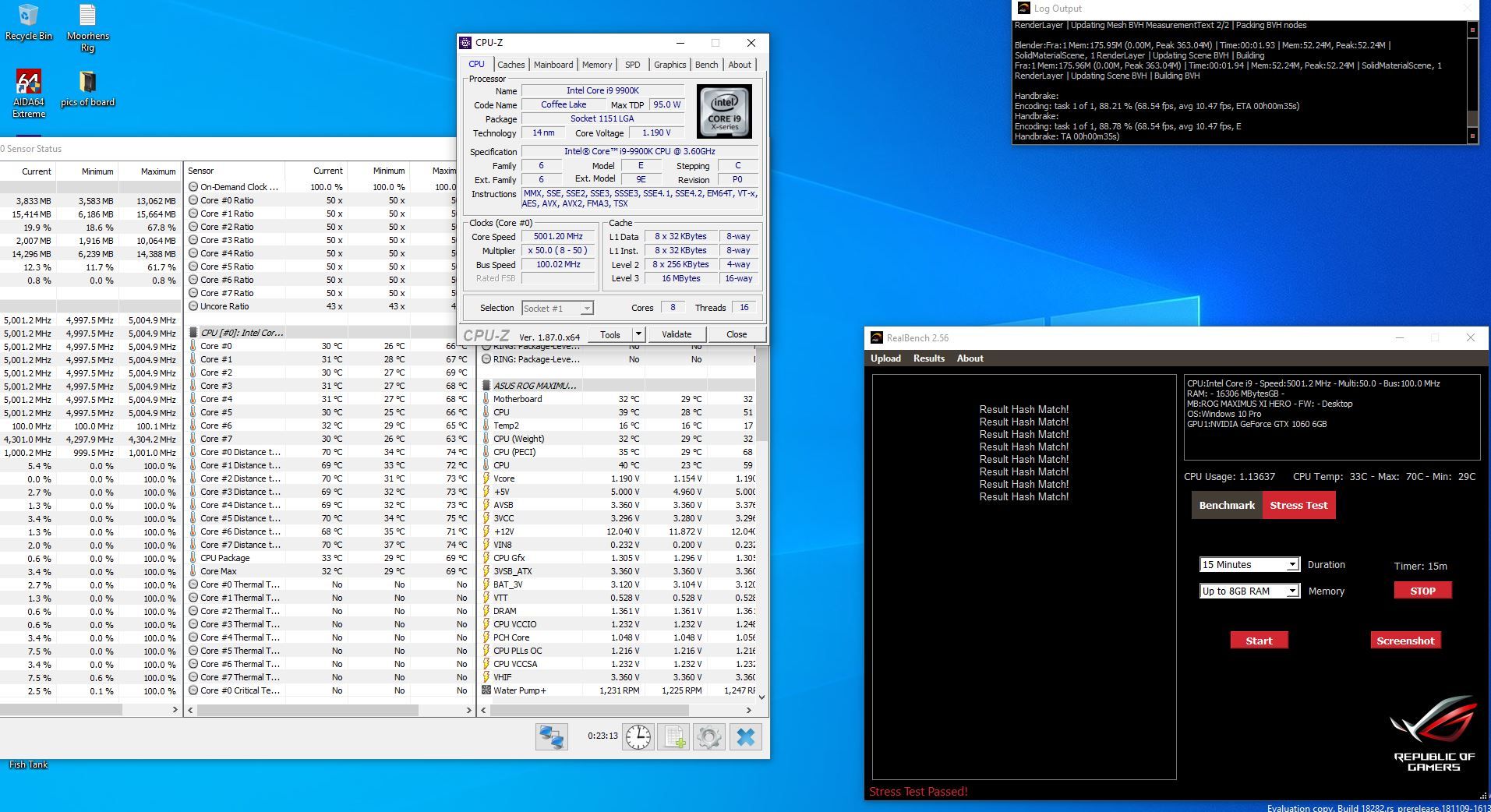Click the HWiNFO clock reset timer icon

coord(638,736)
